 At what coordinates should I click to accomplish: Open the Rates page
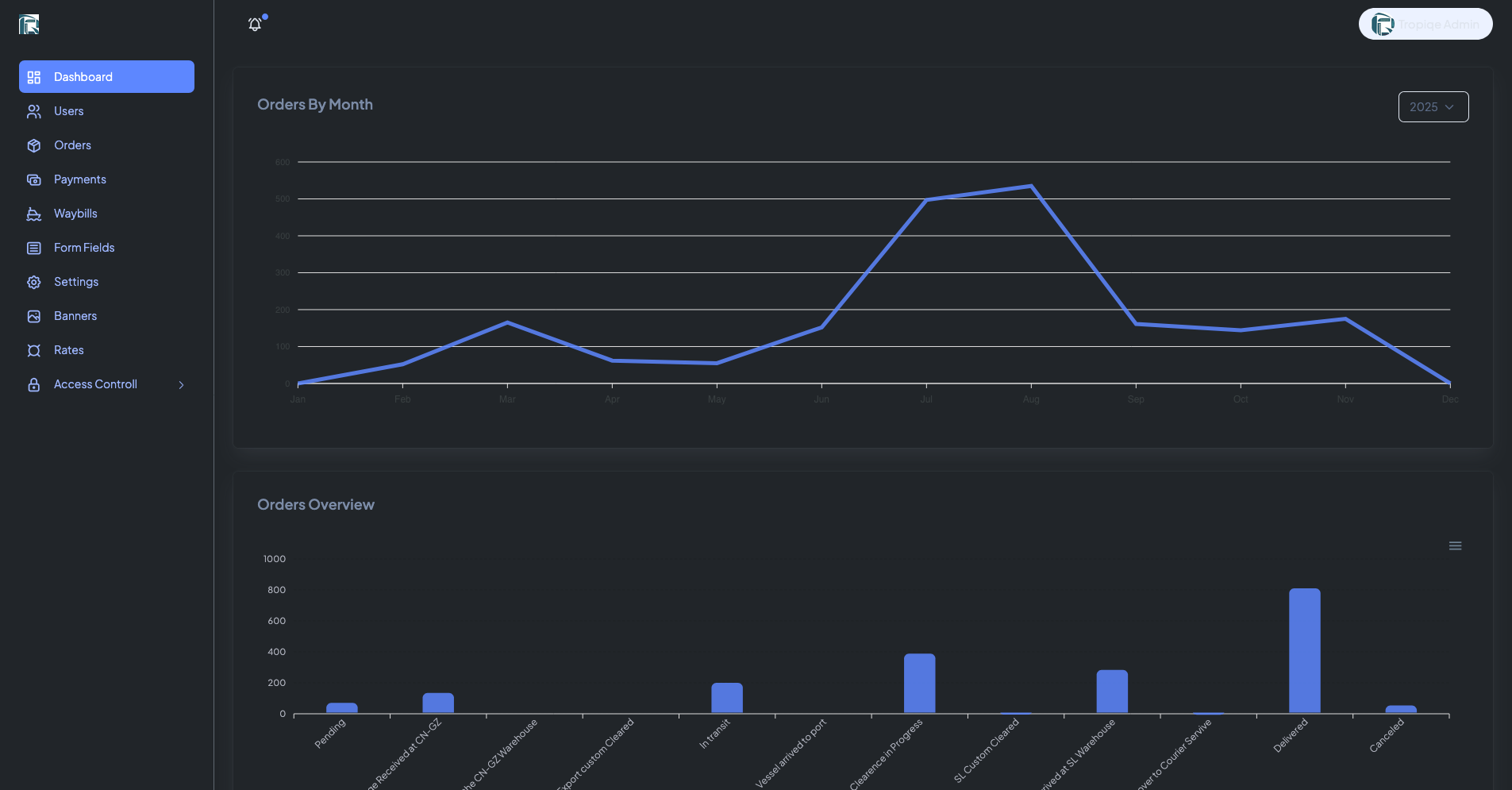[x=69, y=350]
